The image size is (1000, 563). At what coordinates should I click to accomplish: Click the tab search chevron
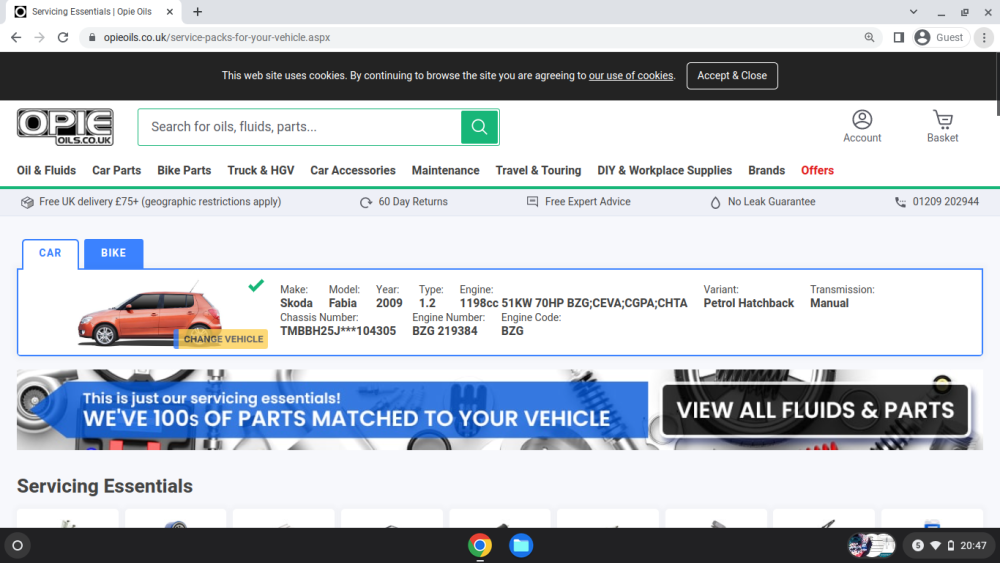pyautogui.click(x=913, y=11)
